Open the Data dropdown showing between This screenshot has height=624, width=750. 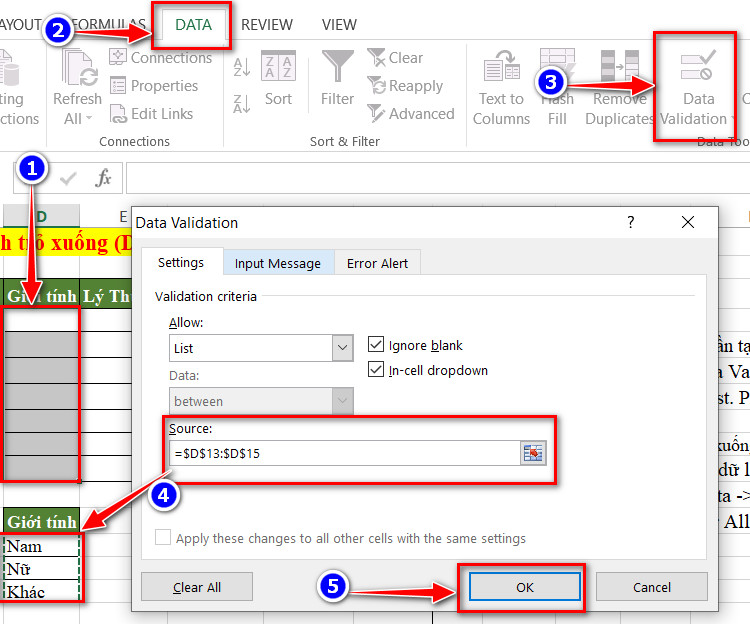click(261, 401)
